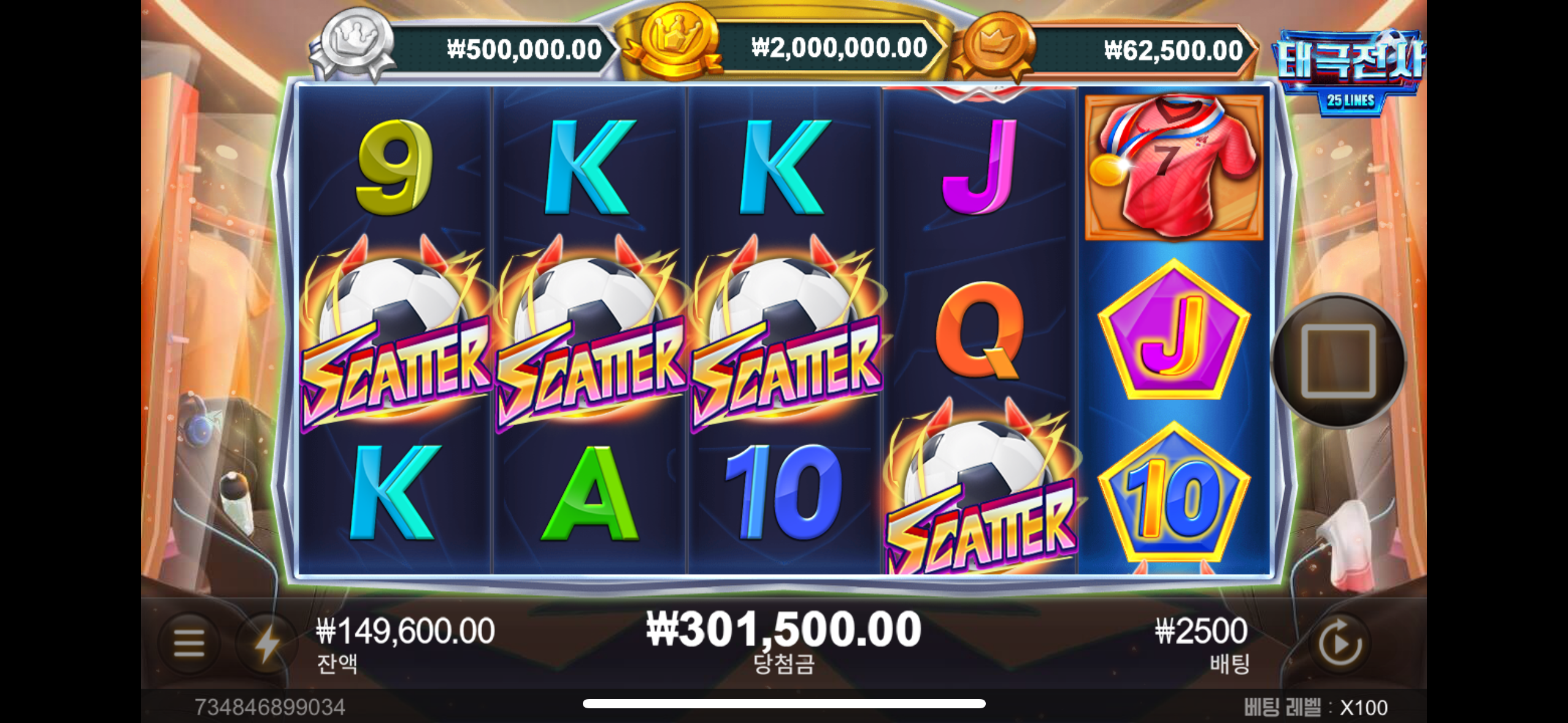Tap the square stop spin button

click(x=1338, y=361)
